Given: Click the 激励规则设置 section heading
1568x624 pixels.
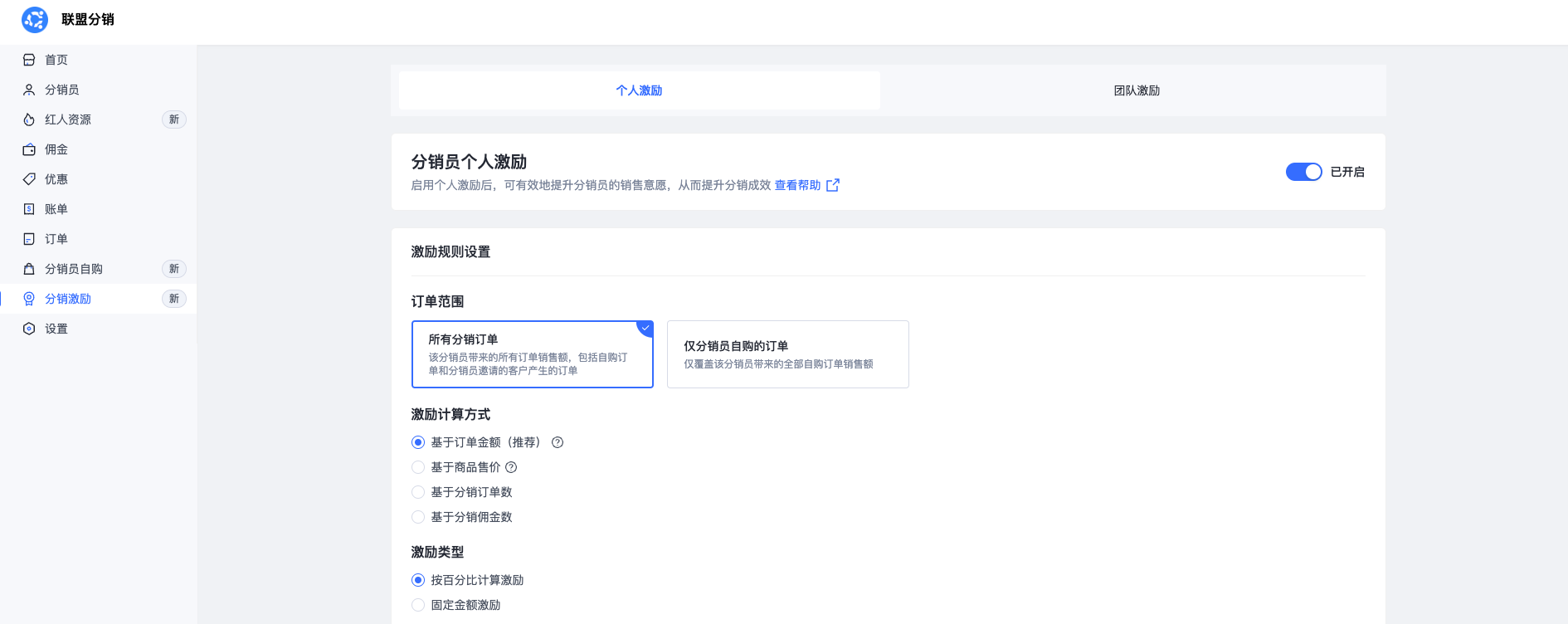Looking at the screenshot, I should pyautogui.click(x=450, y=251).
